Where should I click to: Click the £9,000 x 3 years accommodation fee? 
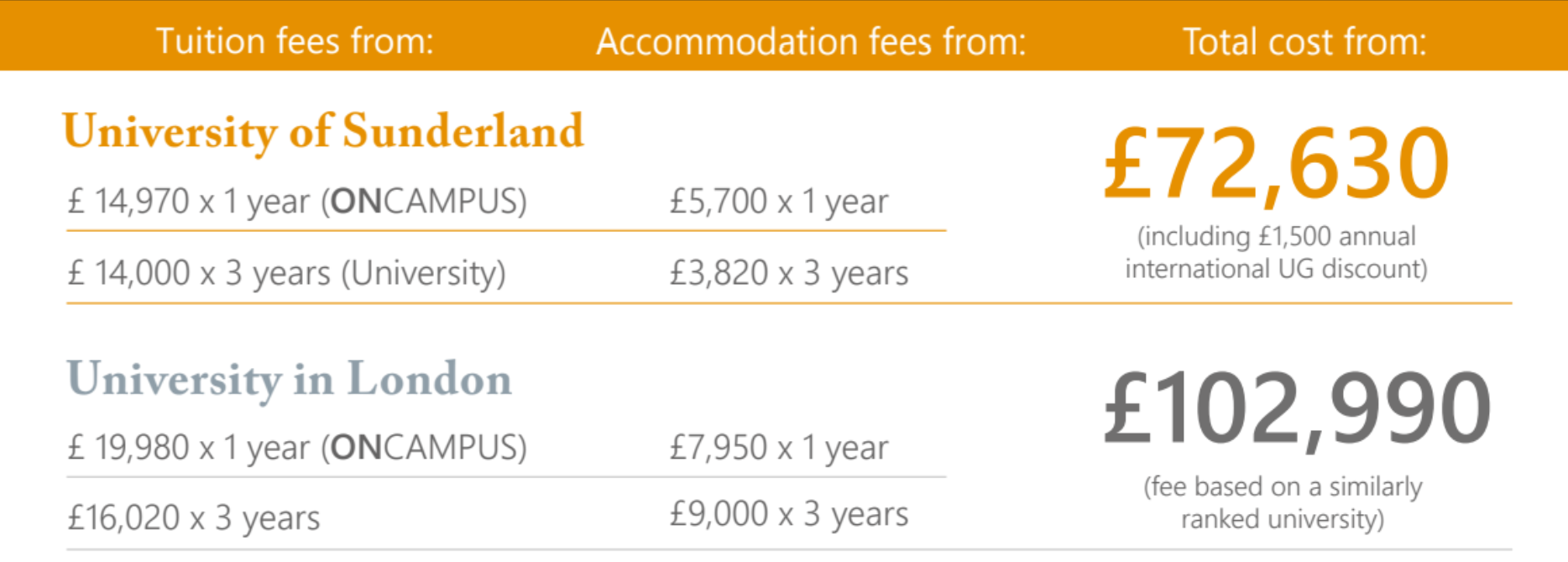(x=788, y=513)
